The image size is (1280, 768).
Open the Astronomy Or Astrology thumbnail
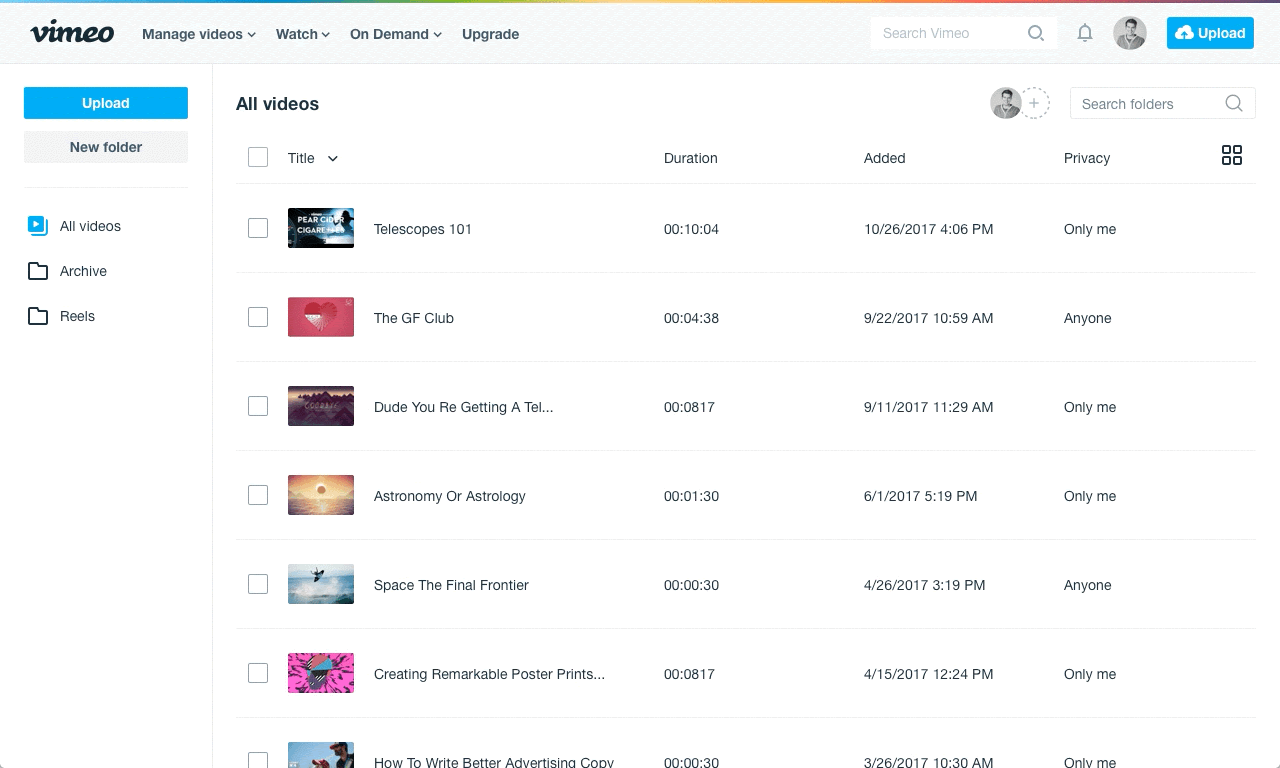tap(321, 495)
